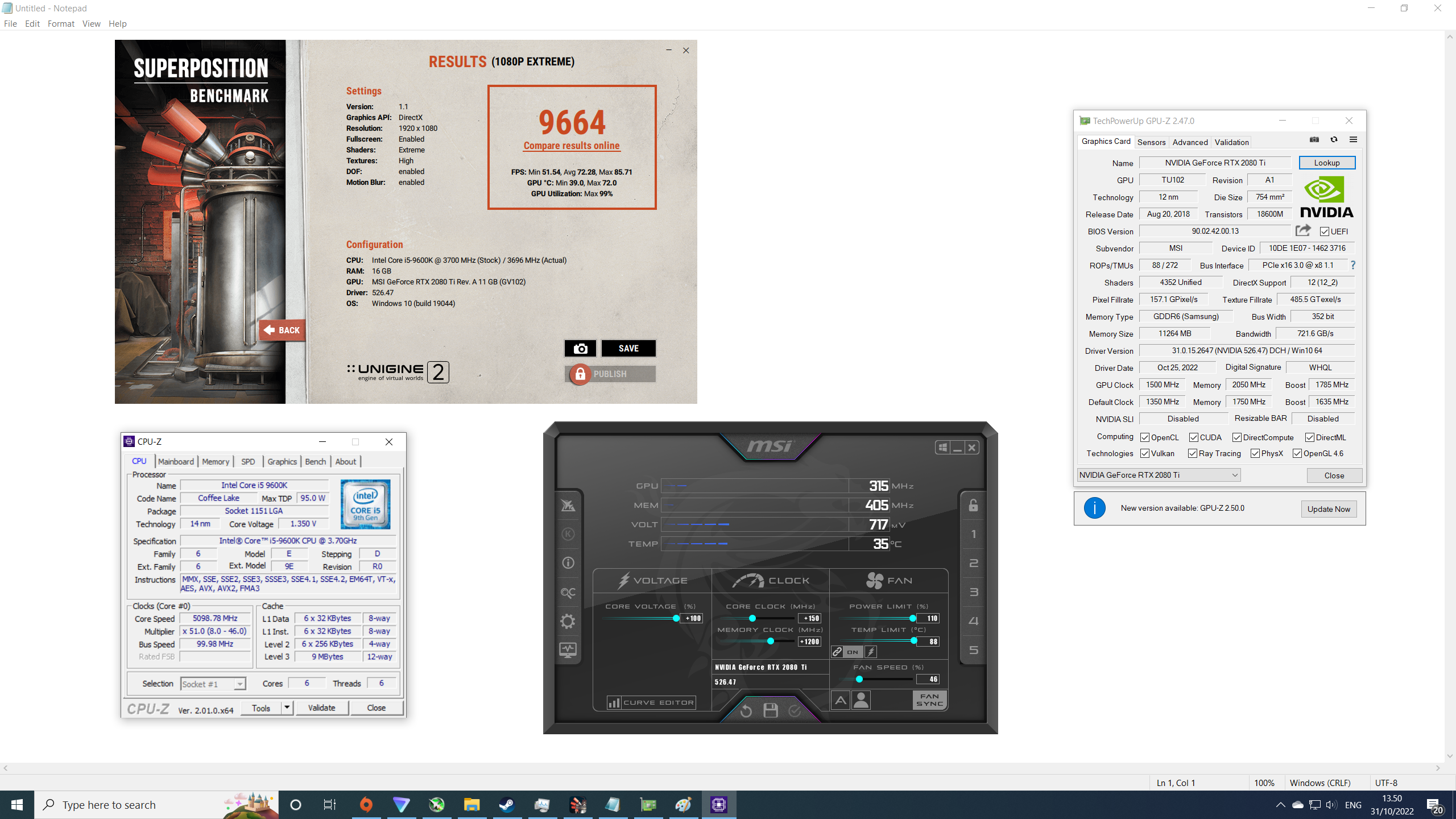Apply Afterburner settings with checkmark
This screenshot has height=819, width=1456.
point(795,710)
